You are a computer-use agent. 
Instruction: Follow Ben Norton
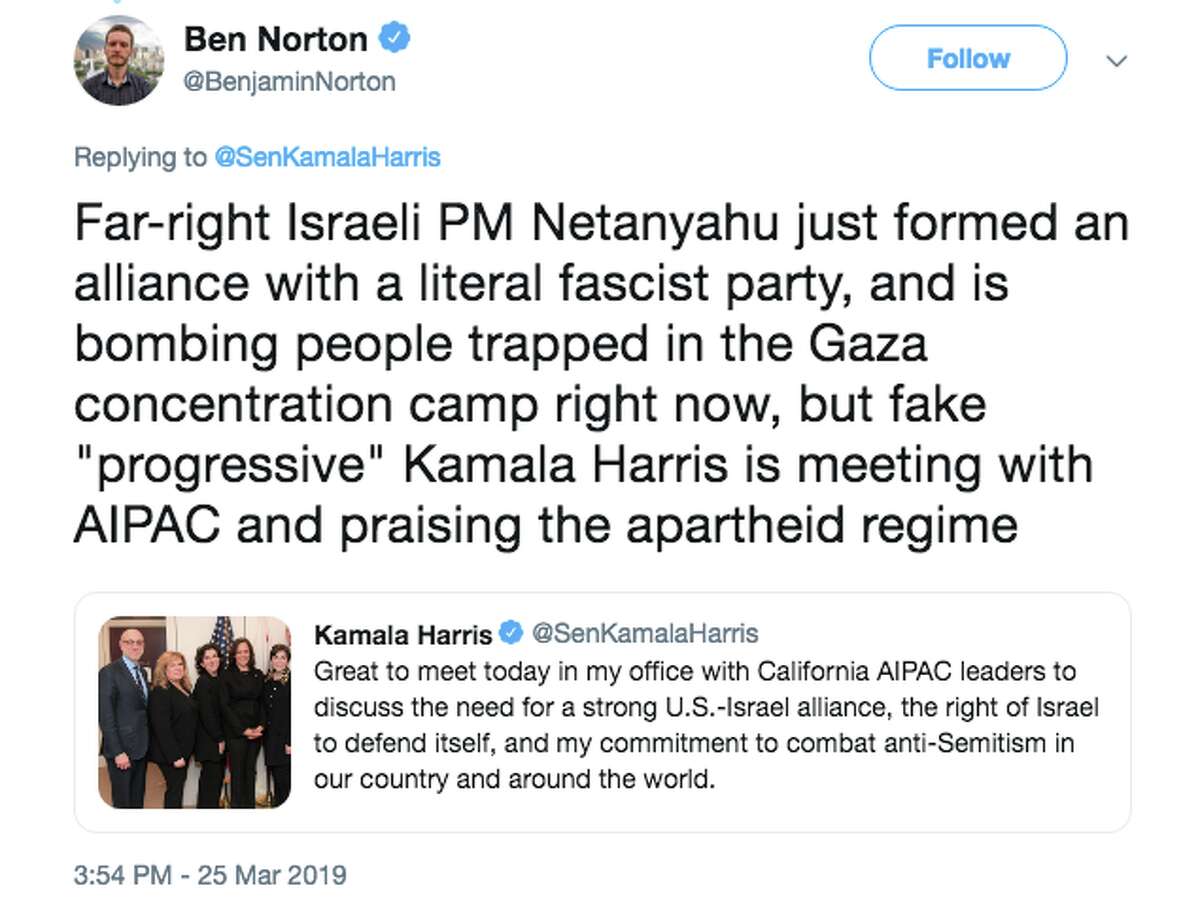click(968, 59)
